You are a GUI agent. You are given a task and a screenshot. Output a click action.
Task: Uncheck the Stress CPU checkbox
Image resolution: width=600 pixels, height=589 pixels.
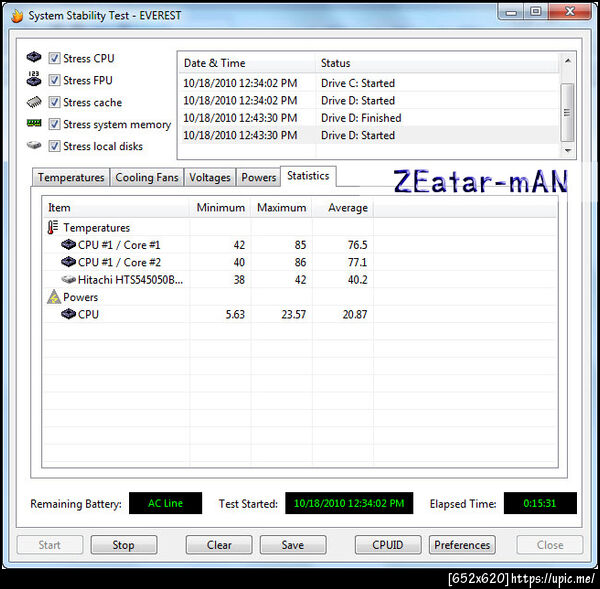coord(54,58)
